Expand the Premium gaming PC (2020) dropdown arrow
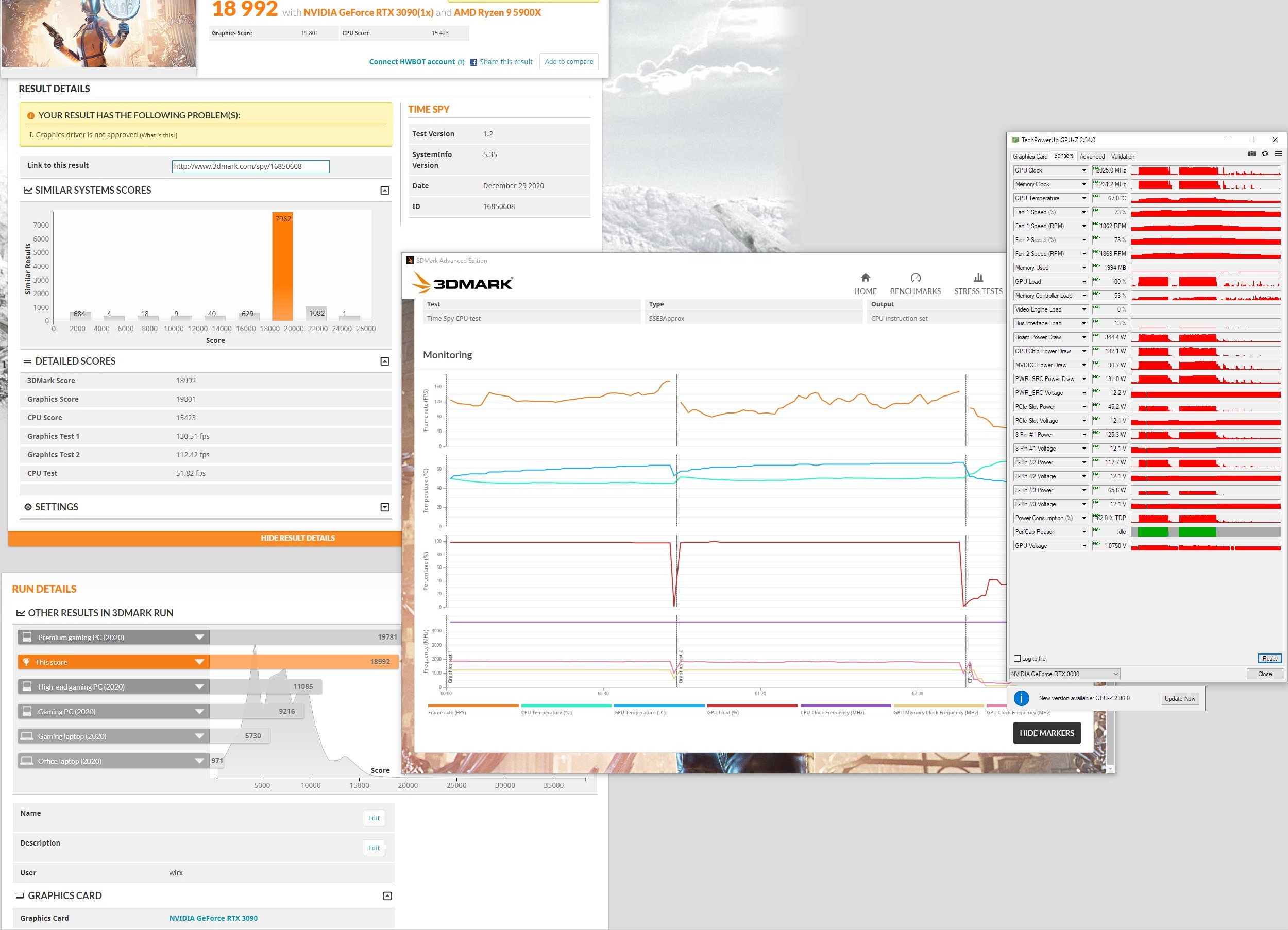This screenshot has height=930, width=1288. click(x=199, y=637)
